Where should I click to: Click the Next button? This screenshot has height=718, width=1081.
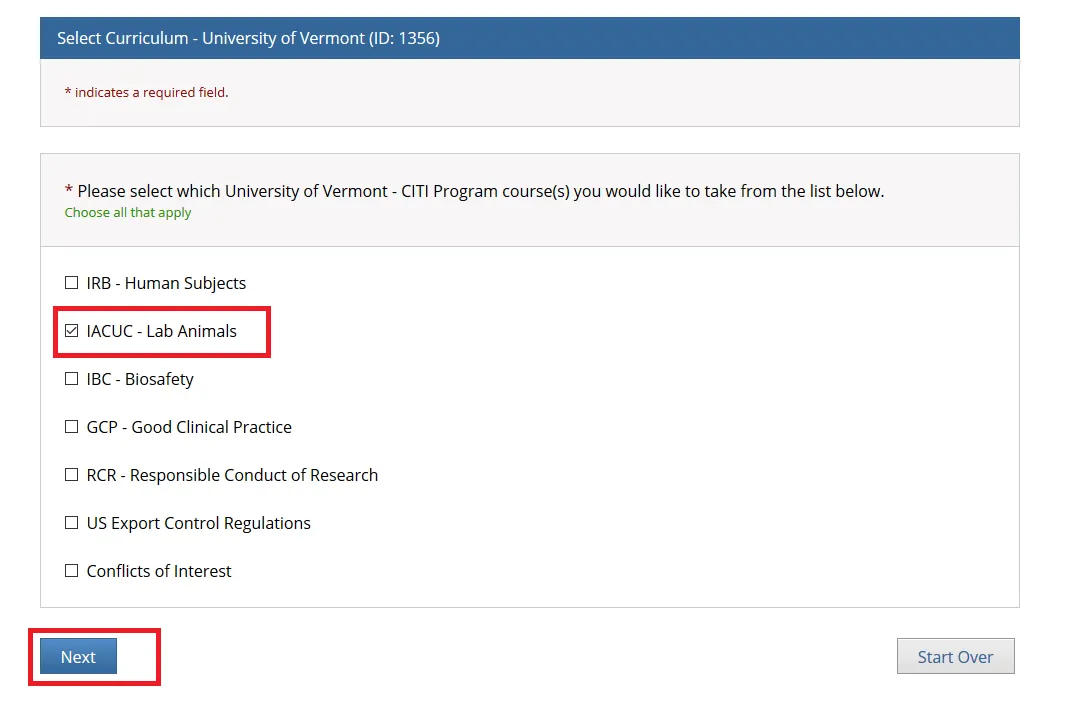(x=78, y=657)
